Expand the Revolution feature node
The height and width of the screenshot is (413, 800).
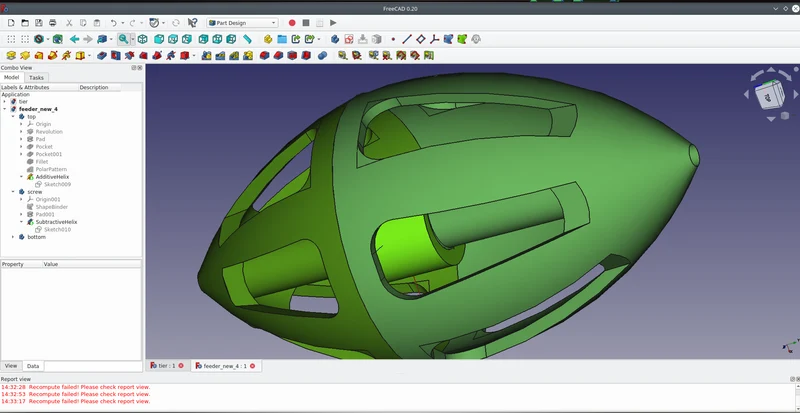21,132
